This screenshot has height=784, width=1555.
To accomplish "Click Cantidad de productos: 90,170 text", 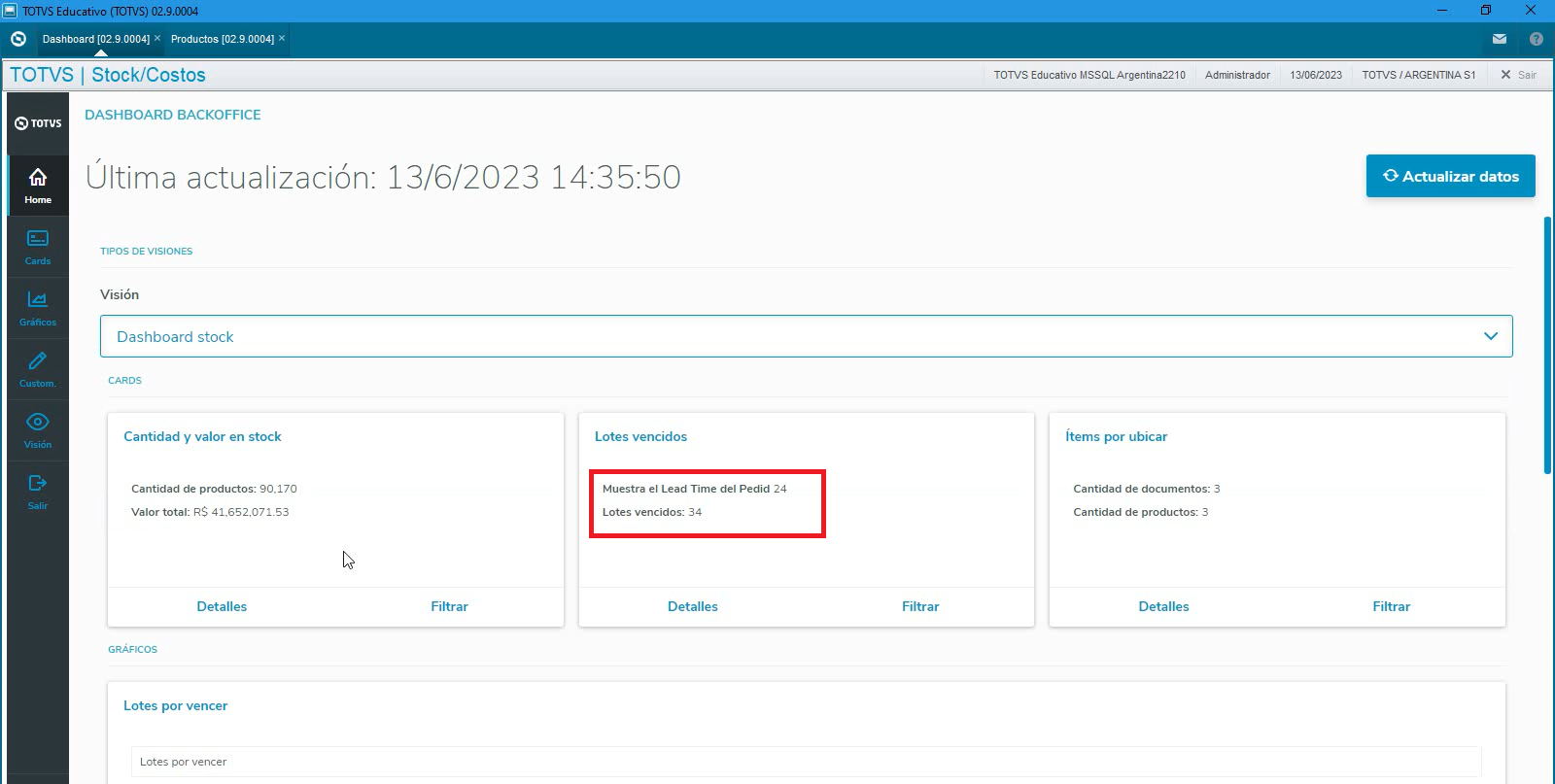I will [x=214, y=489].
